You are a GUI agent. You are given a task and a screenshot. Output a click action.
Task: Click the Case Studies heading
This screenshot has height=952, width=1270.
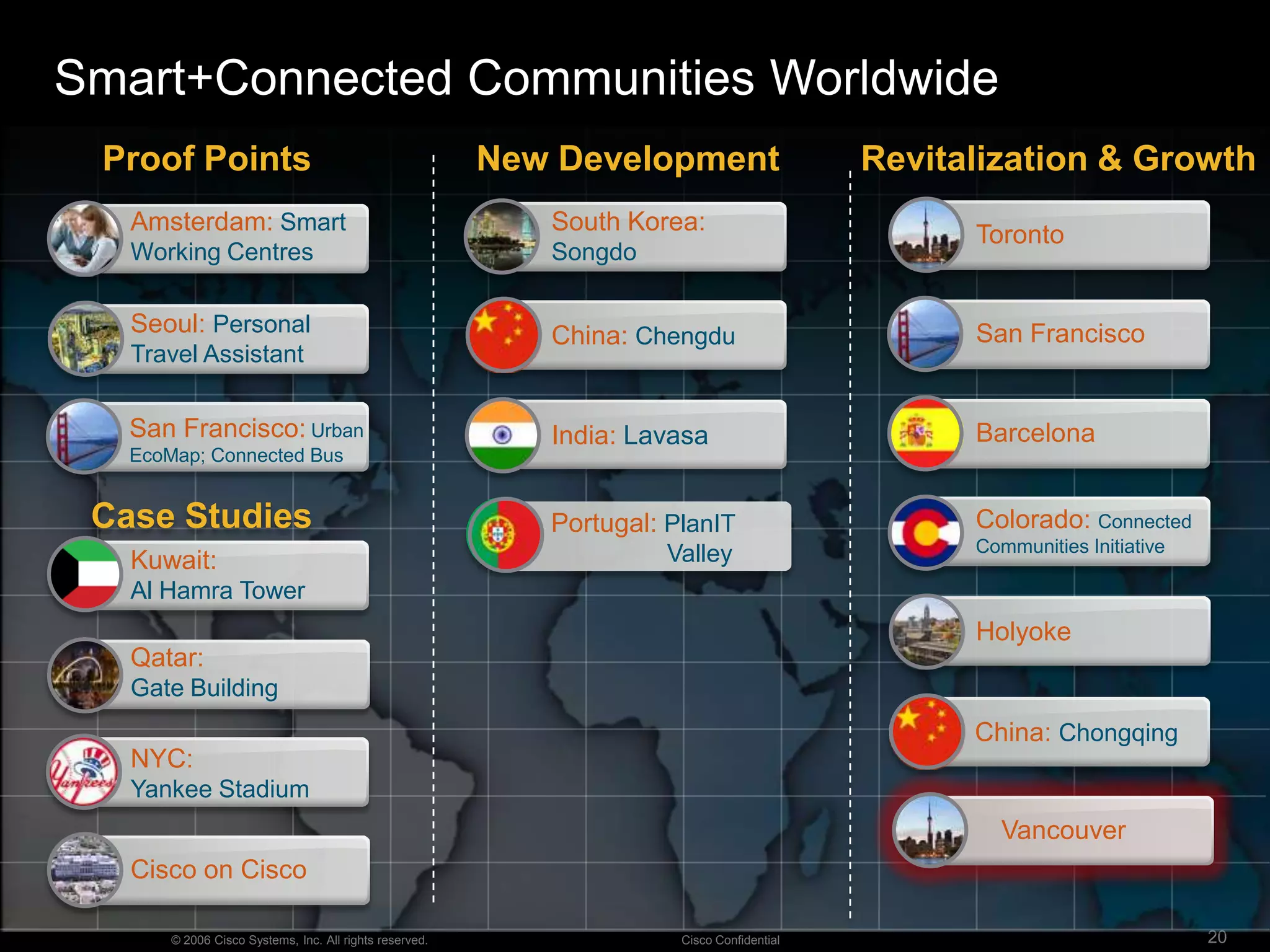point(202,516)
